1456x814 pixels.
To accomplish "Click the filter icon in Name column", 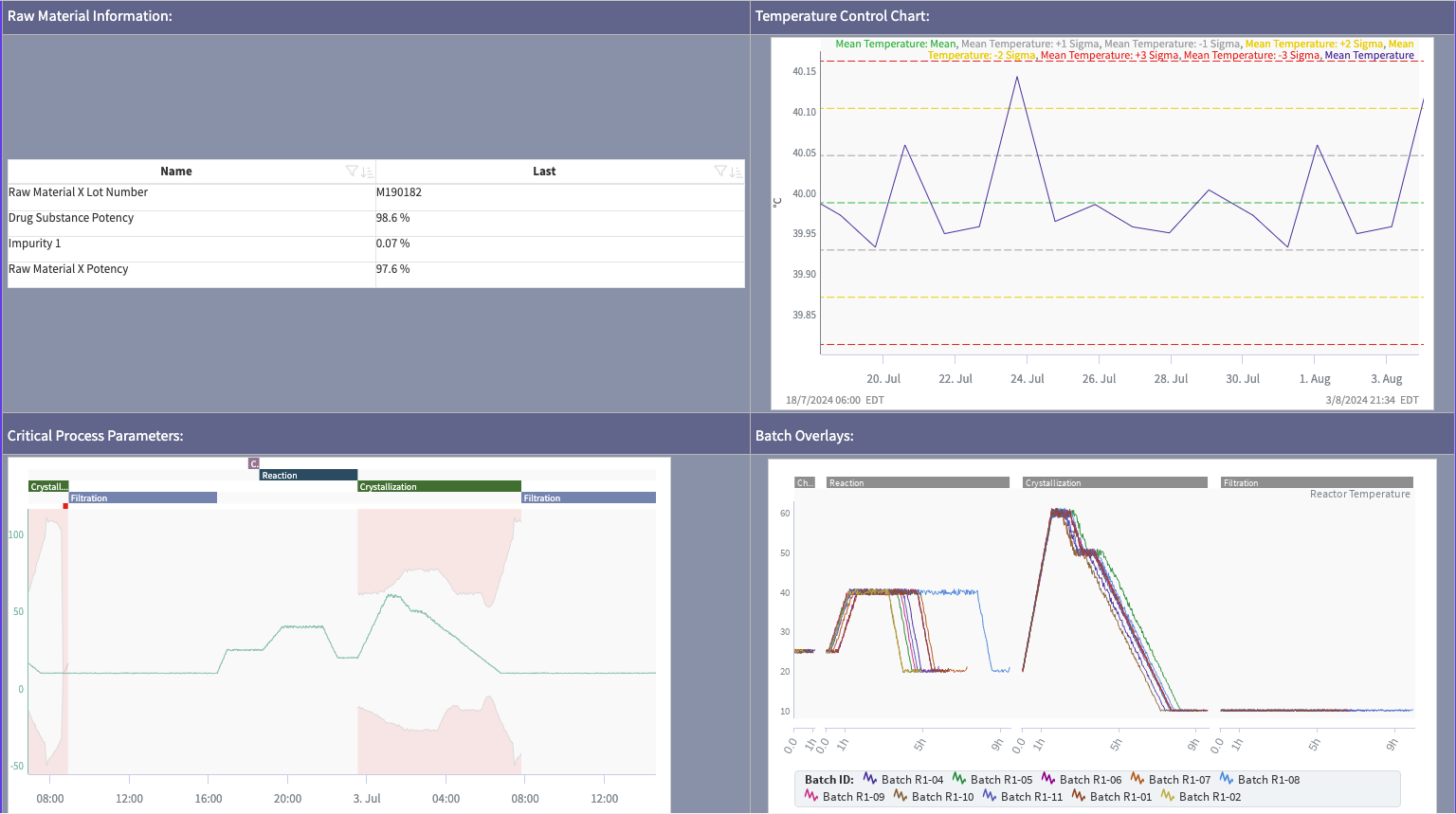I will pyautogui.click(x=352, y=172).
